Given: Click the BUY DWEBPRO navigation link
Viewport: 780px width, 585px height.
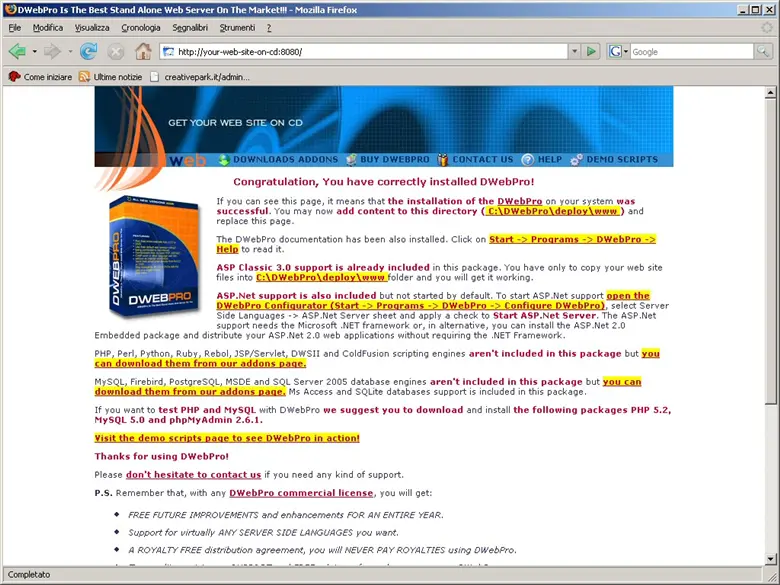Looking at the screenshot, I should pos(394,160).
